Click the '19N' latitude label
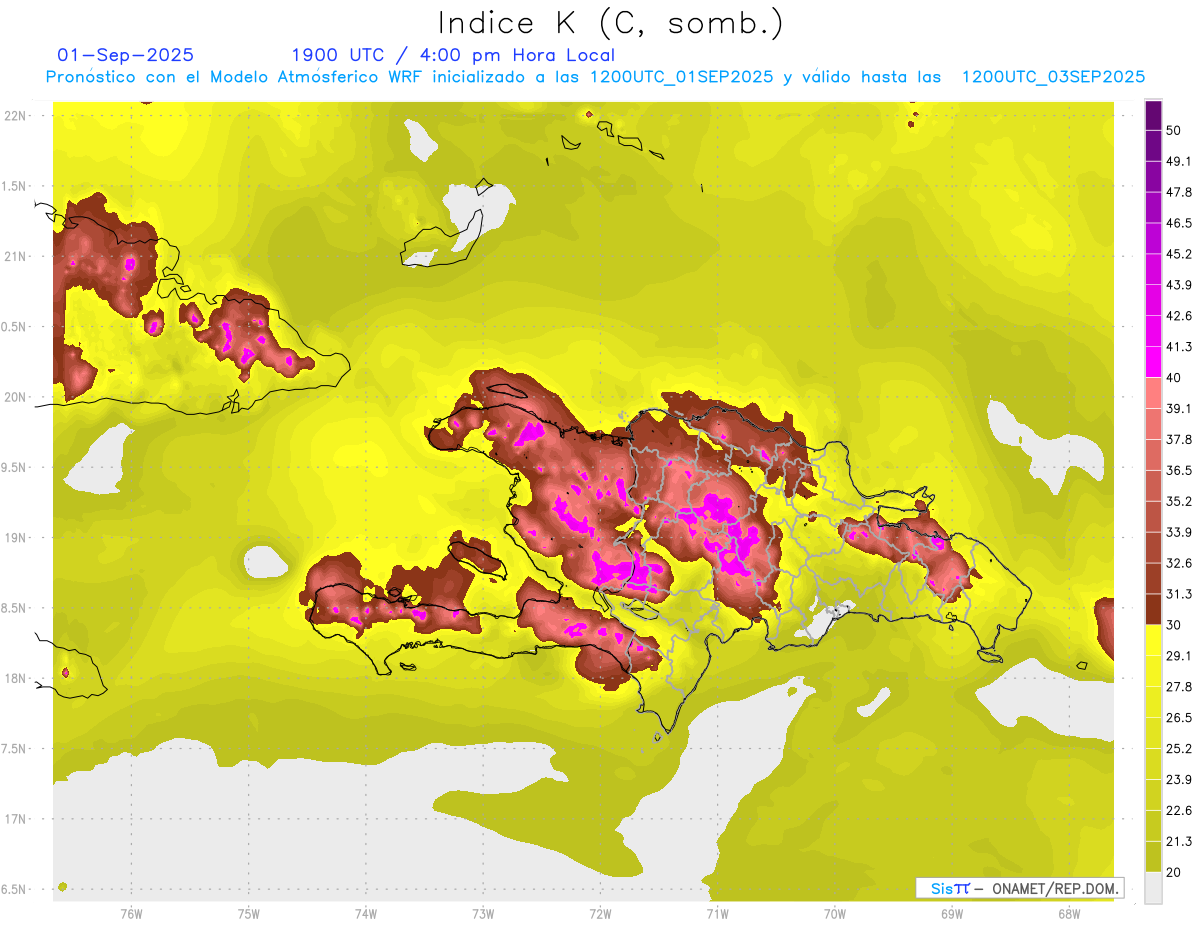The image size is (1200, 927). [14, 537]
